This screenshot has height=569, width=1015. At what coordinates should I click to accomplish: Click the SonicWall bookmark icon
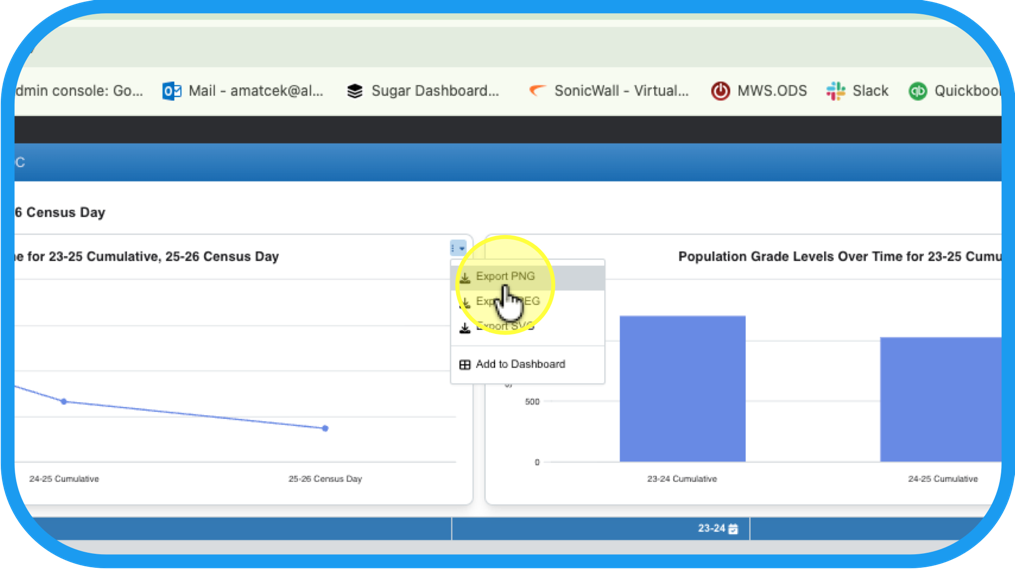[538, 91]
